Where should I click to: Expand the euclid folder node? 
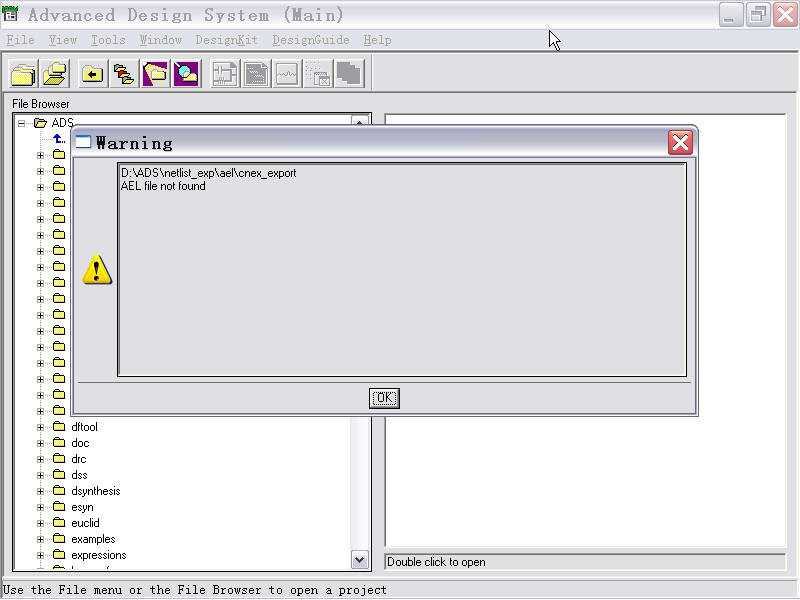pos(40,523)
